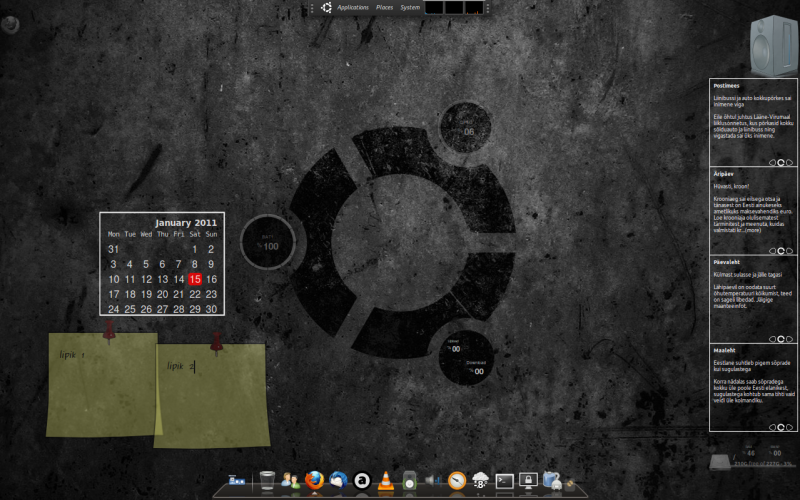
Task: Click the red pin on 'lipik 1' note
Action: coord(109,331)
